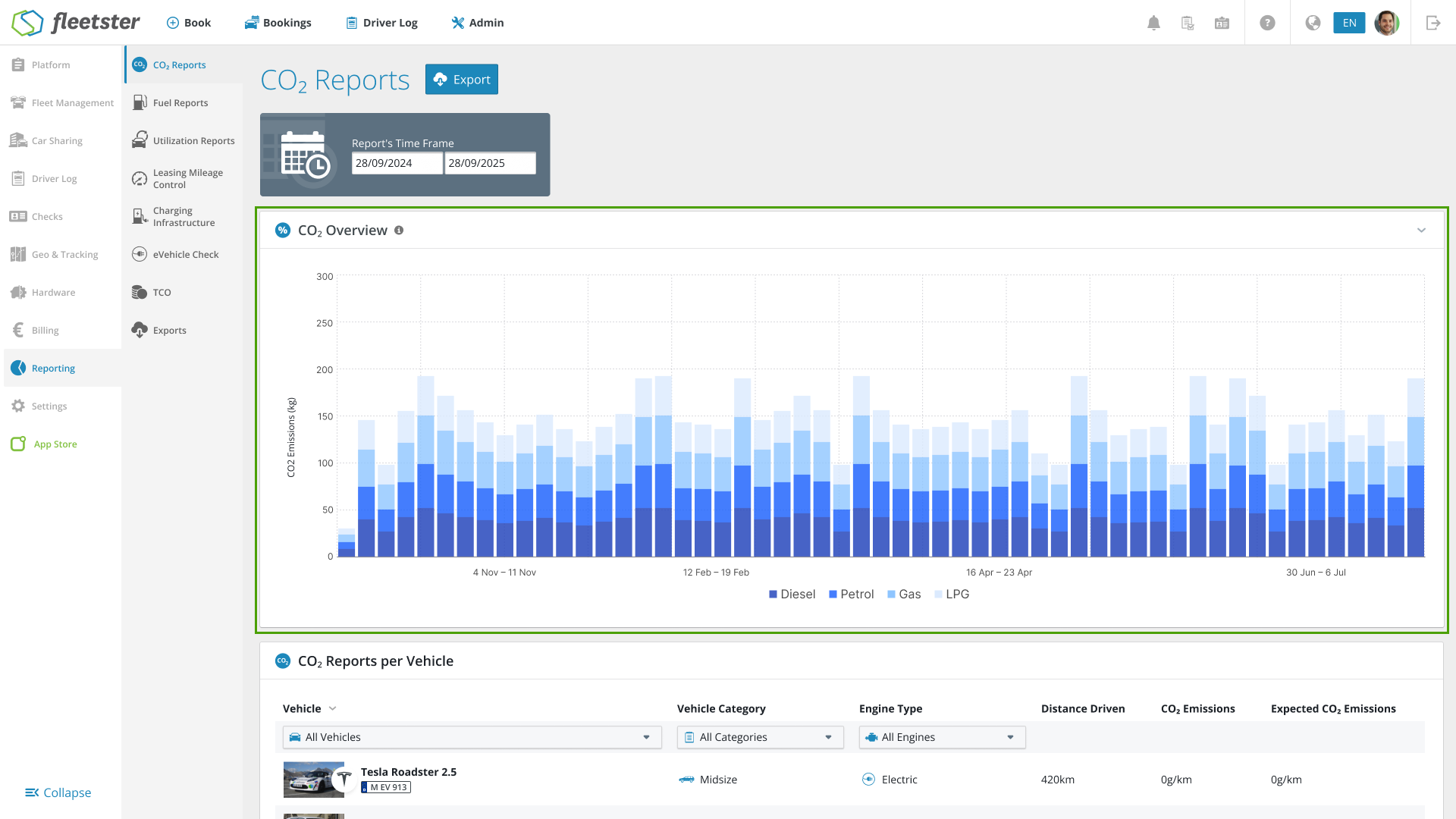Click the Export button
The image size is (1456, 819).
coord(461,80)
